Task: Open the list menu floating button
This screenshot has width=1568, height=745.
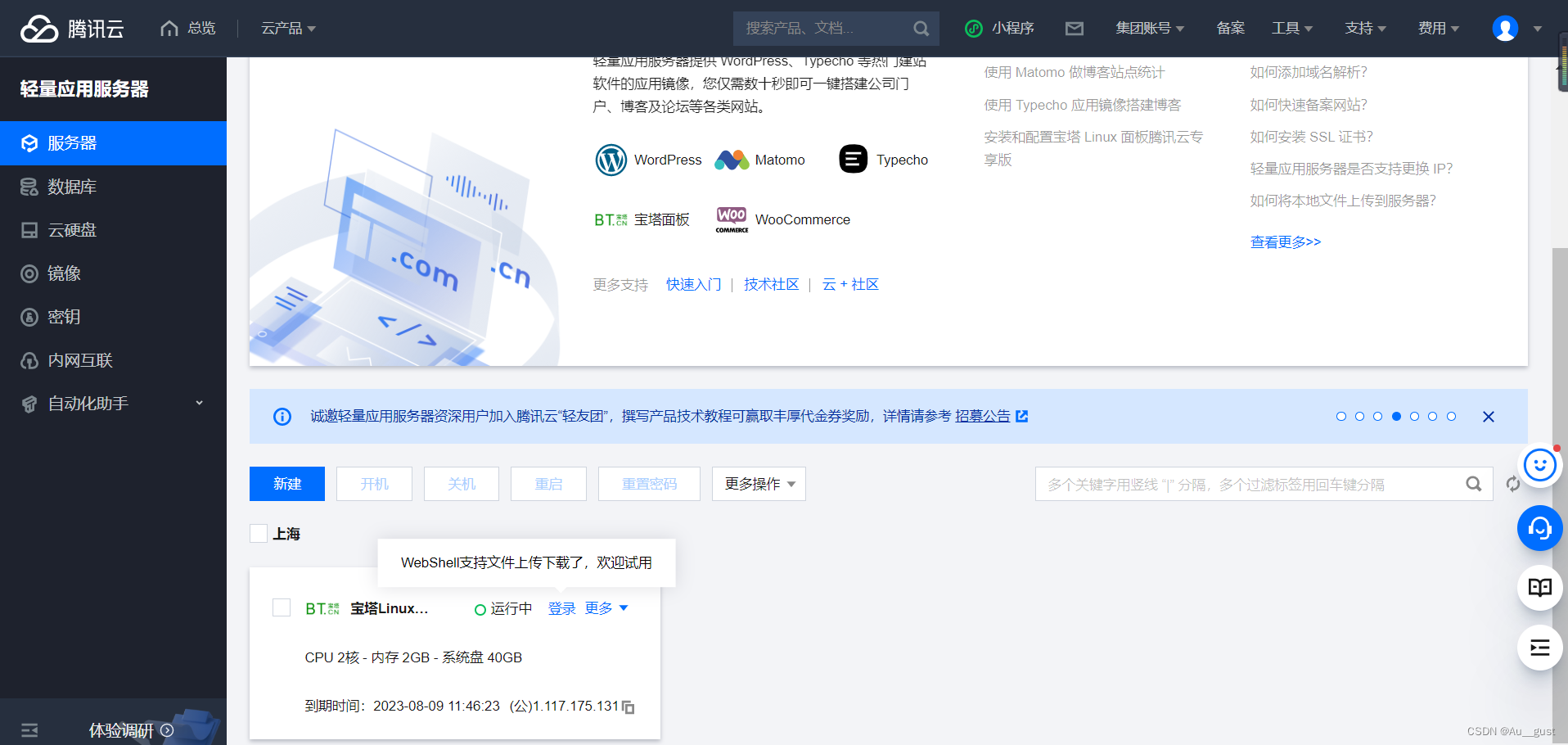Action: click(x=1539, y=648)
